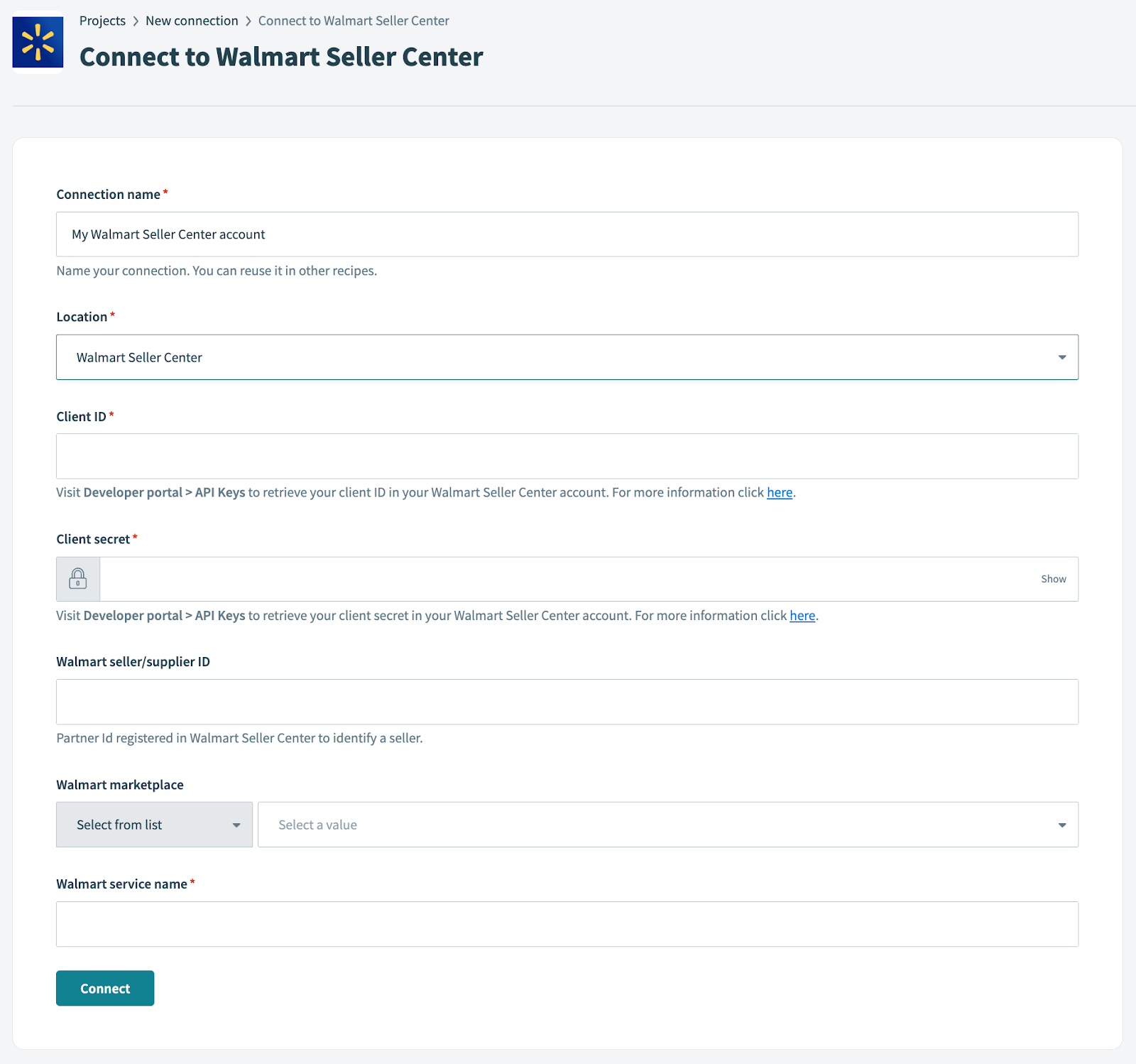Screen dimensions: 1136x1064
Task: Click the Walmart seller/supplier ID field
Action: tap(568, 701)
